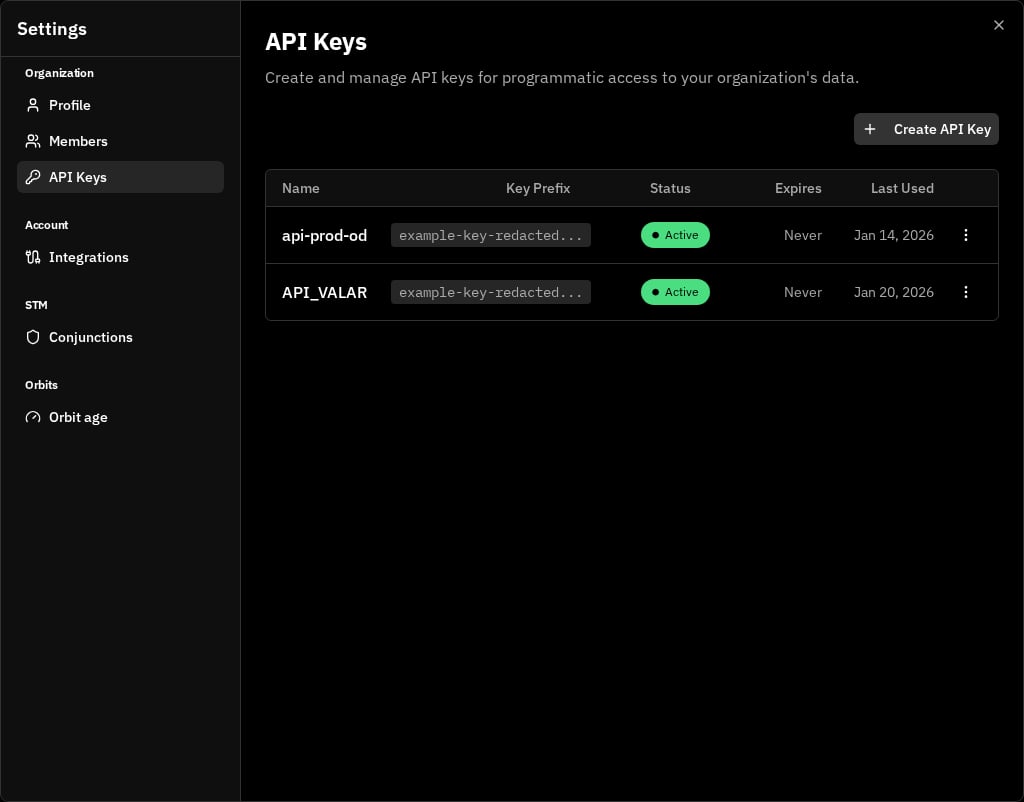Open the actions menu for API_VALAR
Viewport: 1024px width, 802px height.
click(x=966, y=292)
